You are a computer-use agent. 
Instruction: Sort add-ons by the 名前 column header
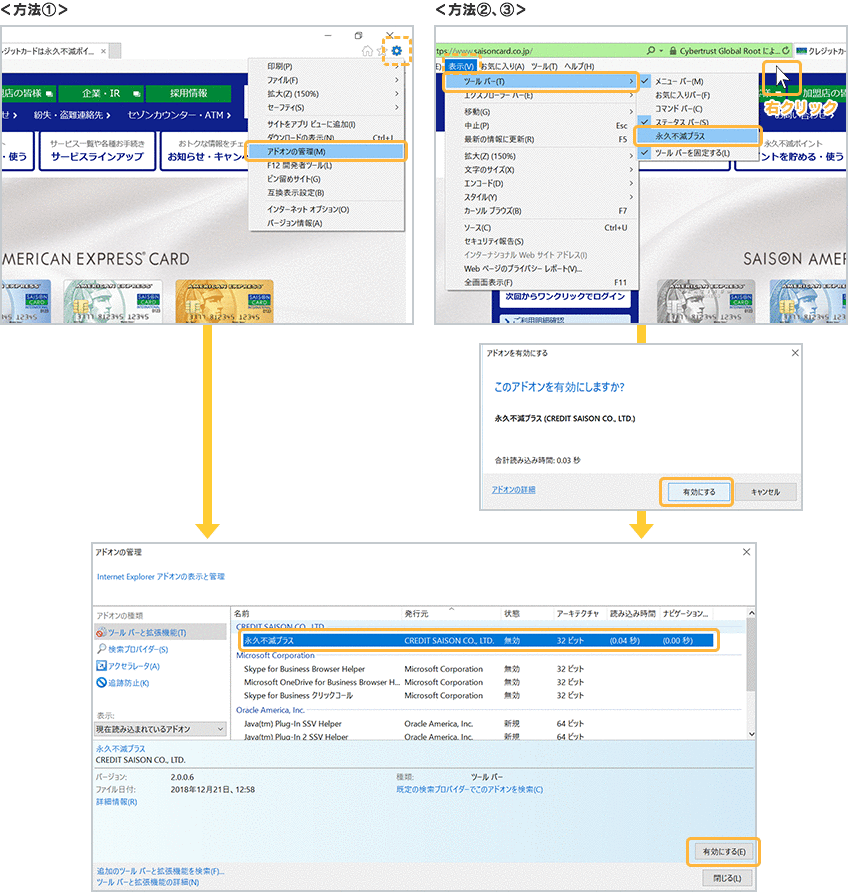click(x=316, y=613)
